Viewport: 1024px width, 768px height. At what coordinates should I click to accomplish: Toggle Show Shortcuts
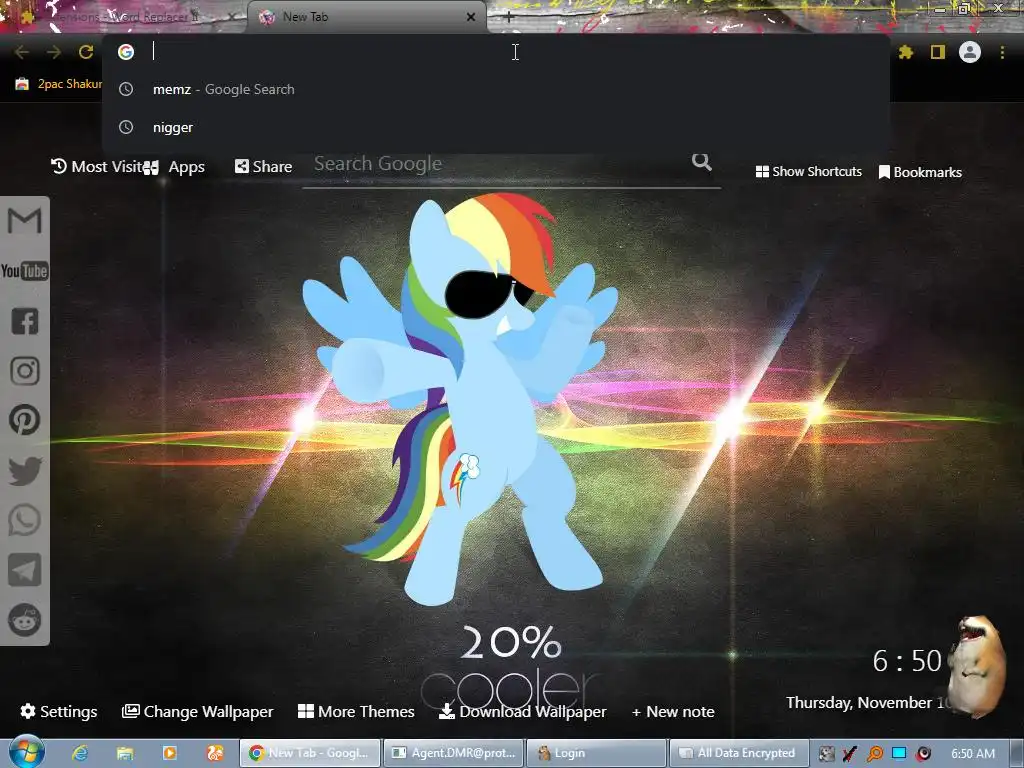click(x=808, y=172)
